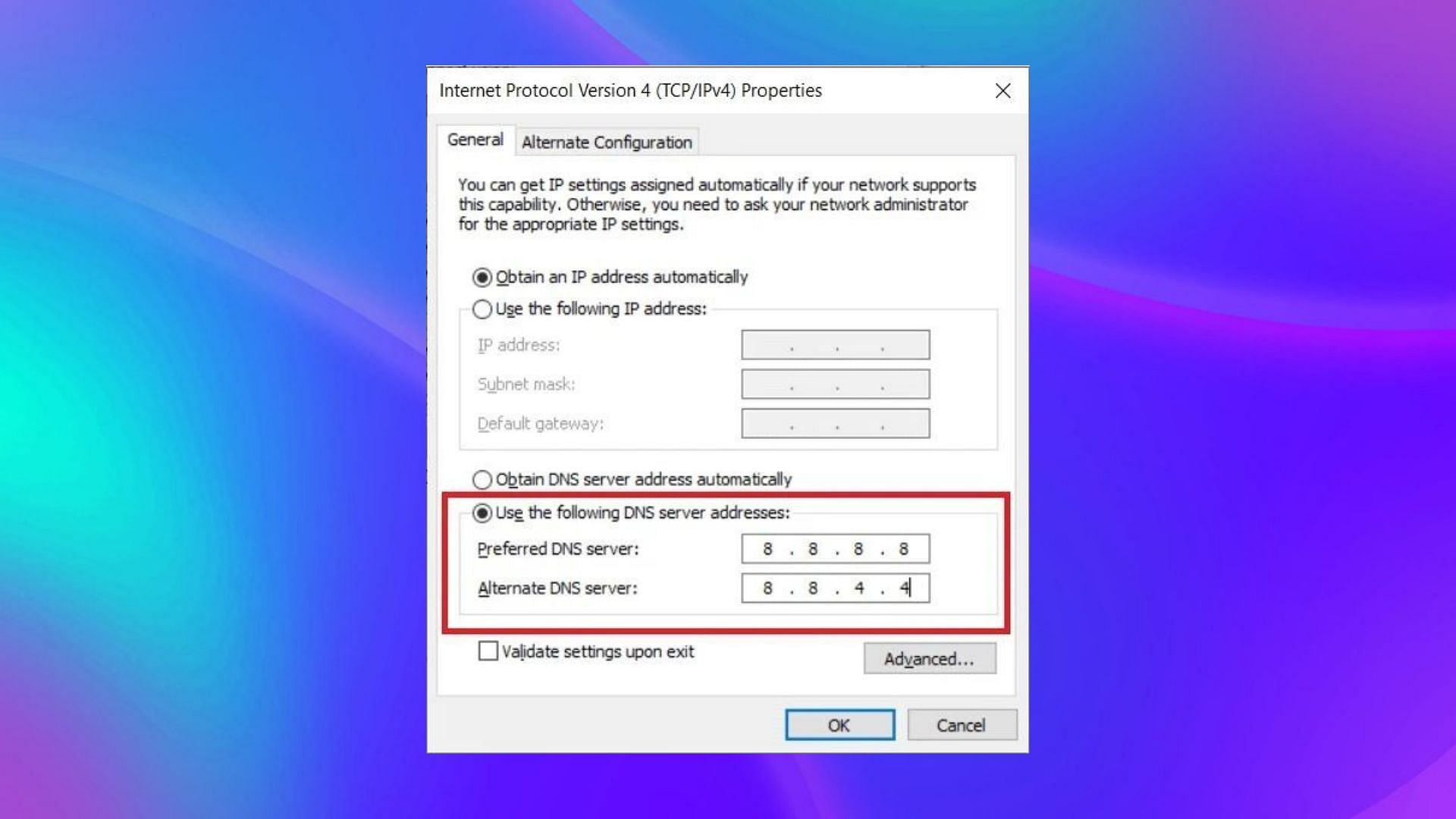The height and width of the screenshot is (819, 1456).
Task: Focus the Alternate DNS server field
Action: click(835, 588)
